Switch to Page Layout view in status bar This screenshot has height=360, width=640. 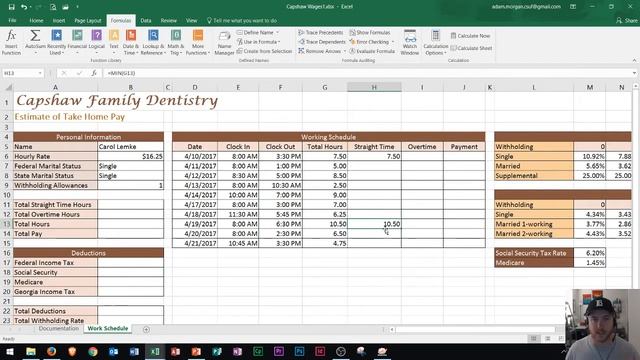point(548,338)
